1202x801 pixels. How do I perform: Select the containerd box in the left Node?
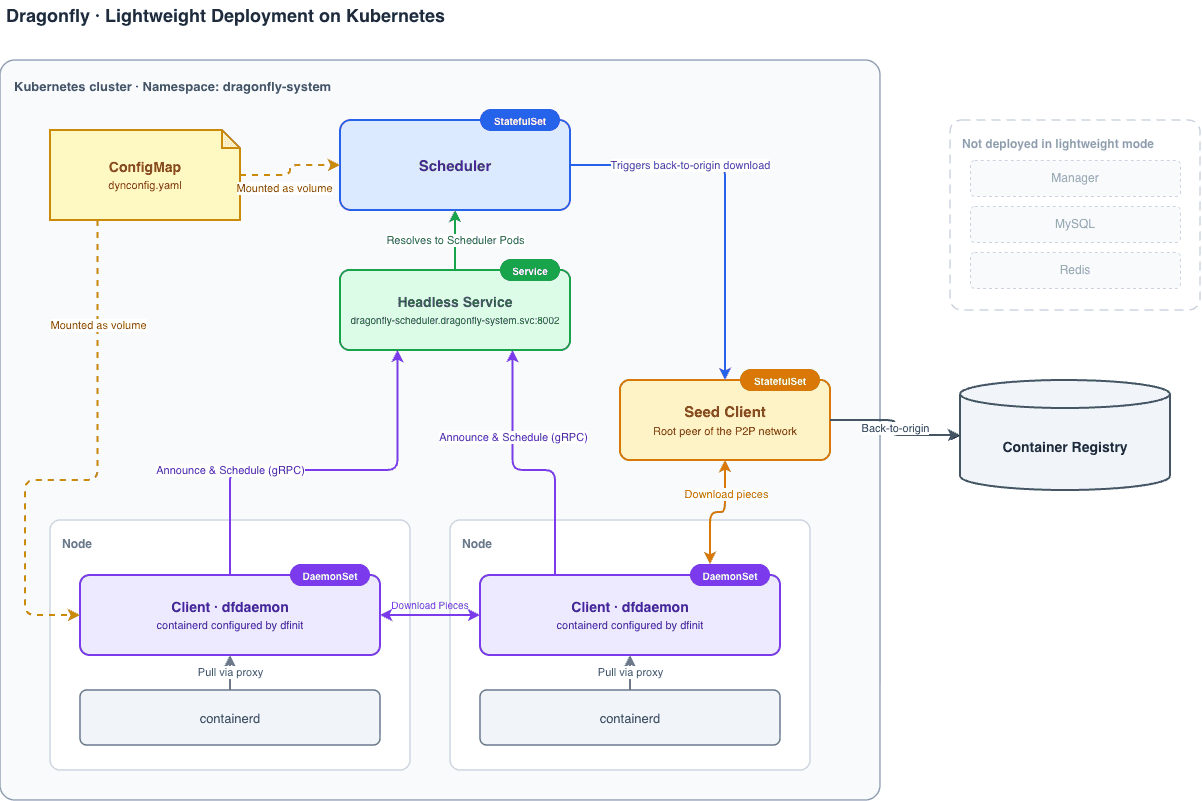pos(230,718)
